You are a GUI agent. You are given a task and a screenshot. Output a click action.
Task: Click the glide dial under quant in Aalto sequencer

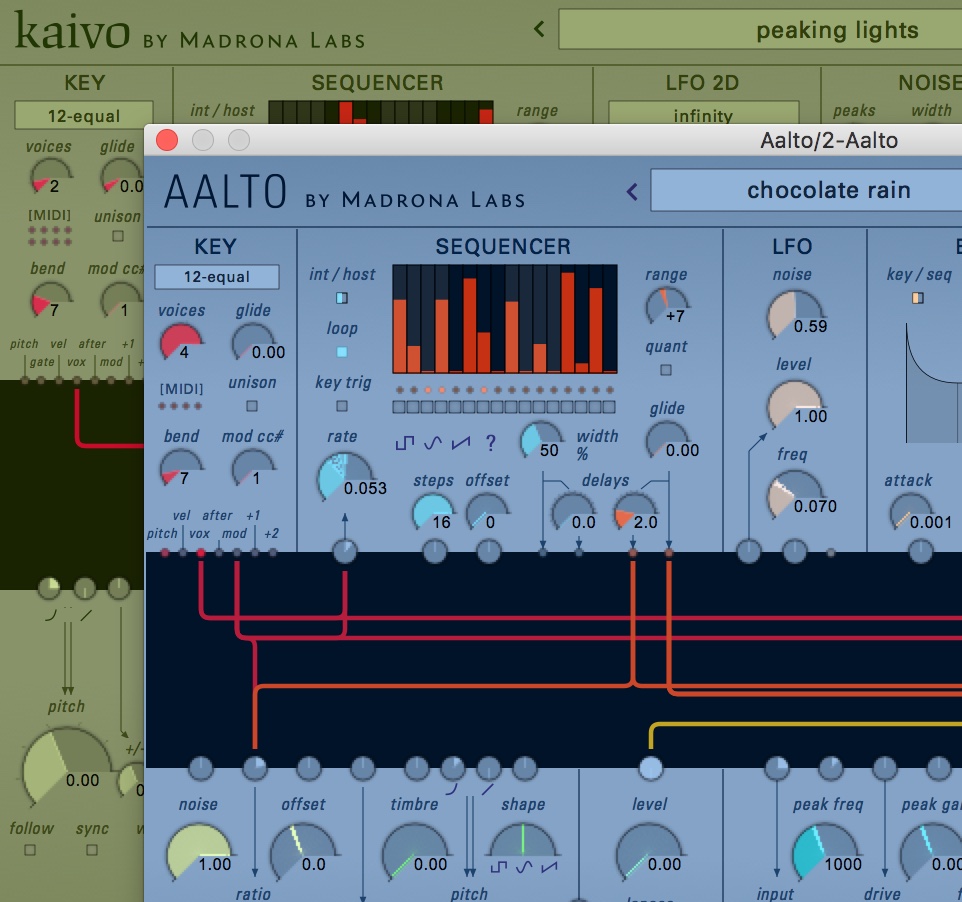[668, 440]
